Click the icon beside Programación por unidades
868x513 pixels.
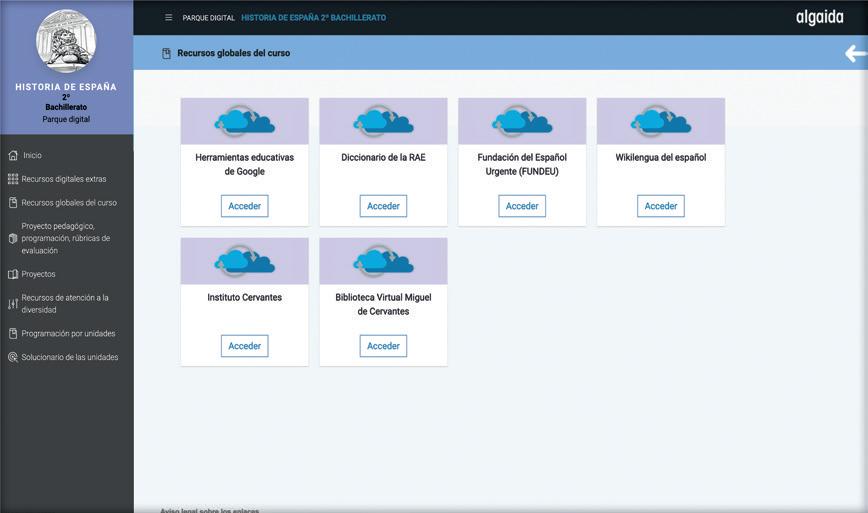pyautogui.click(x=13, y=334)
